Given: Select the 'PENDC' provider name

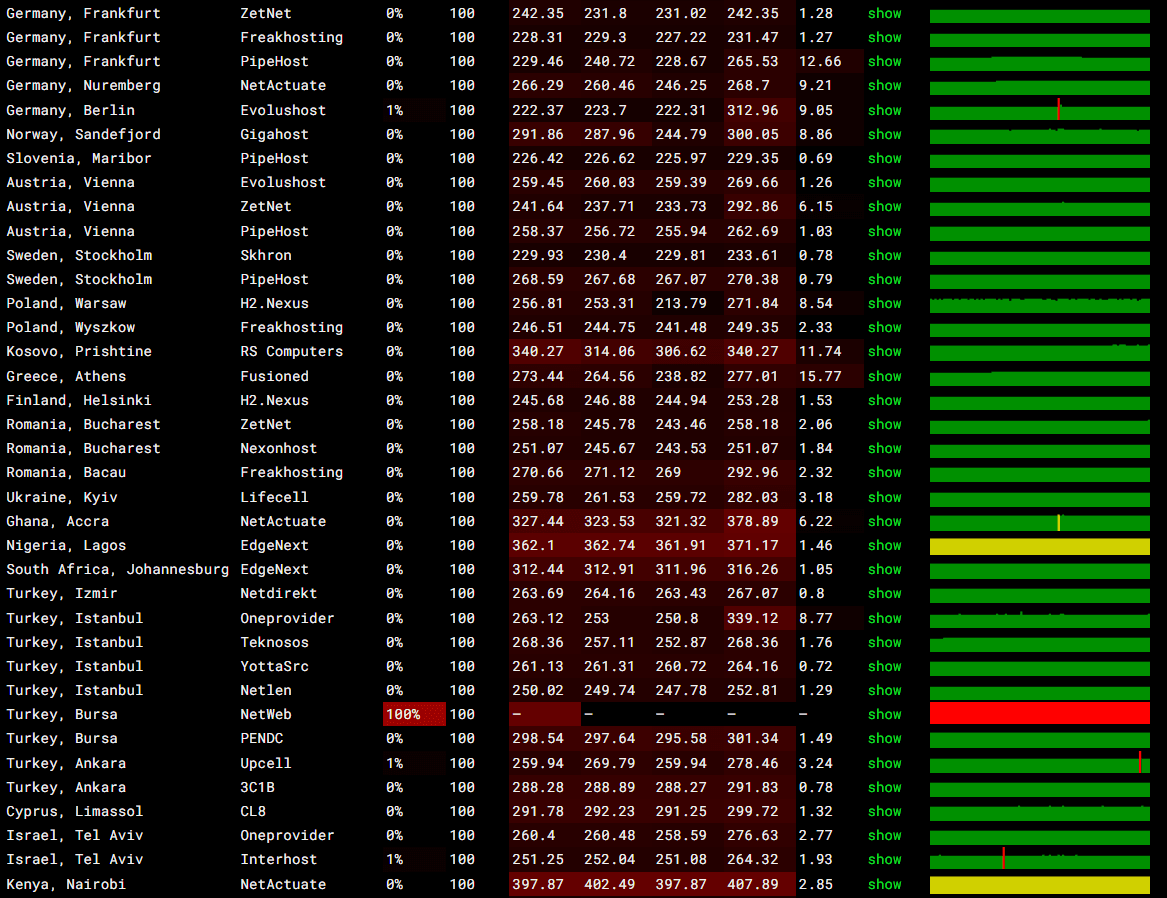Looking at the screenshot, I should [261, 739].
